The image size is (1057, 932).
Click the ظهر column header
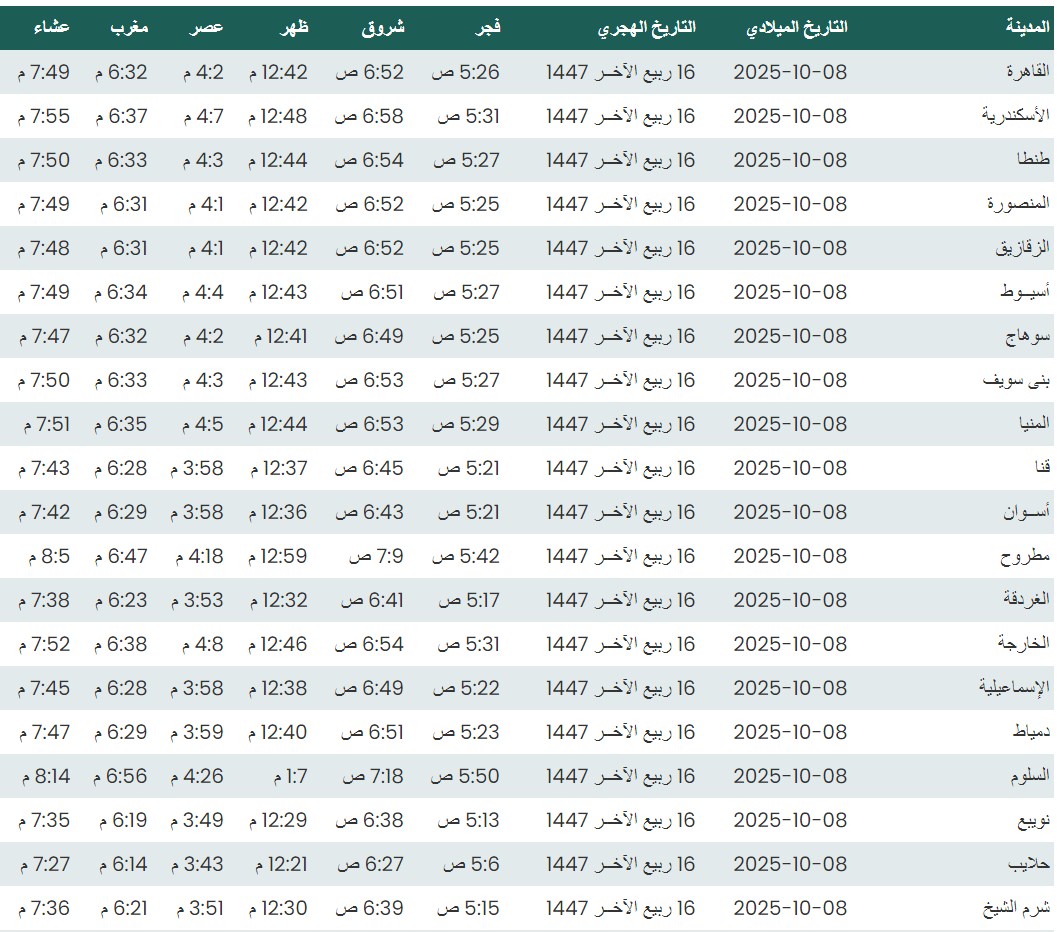click(x=294, y=28)
